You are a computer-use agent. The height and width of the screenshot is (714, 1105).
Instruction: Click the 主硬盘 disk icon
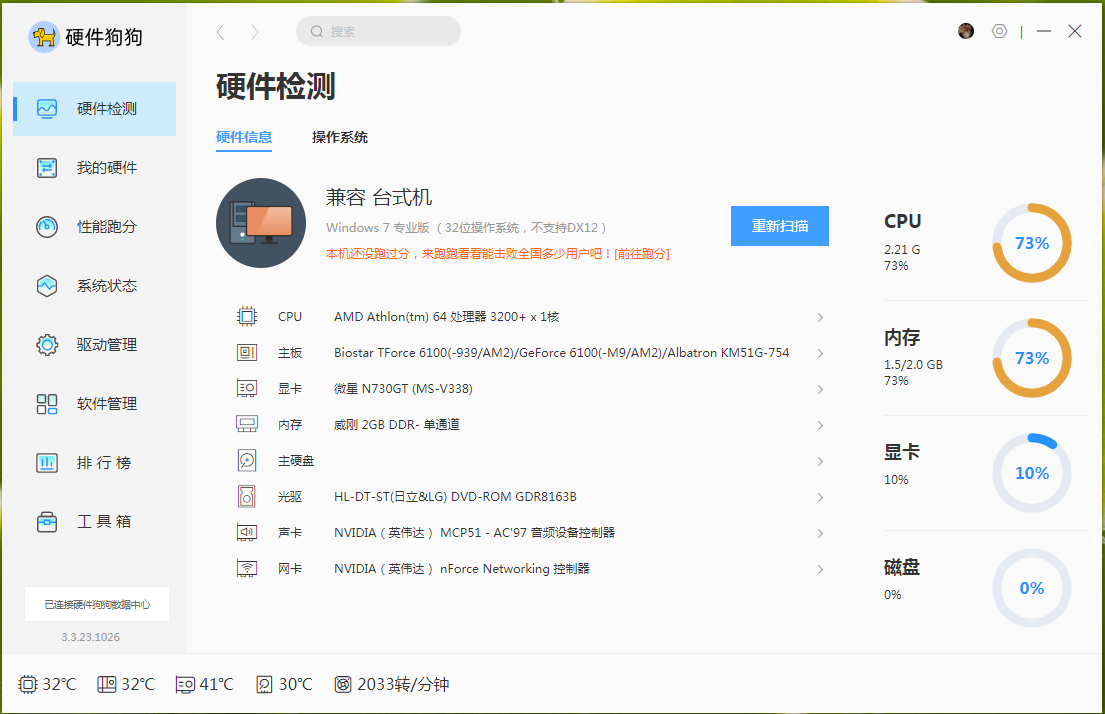tap(247, 460)
